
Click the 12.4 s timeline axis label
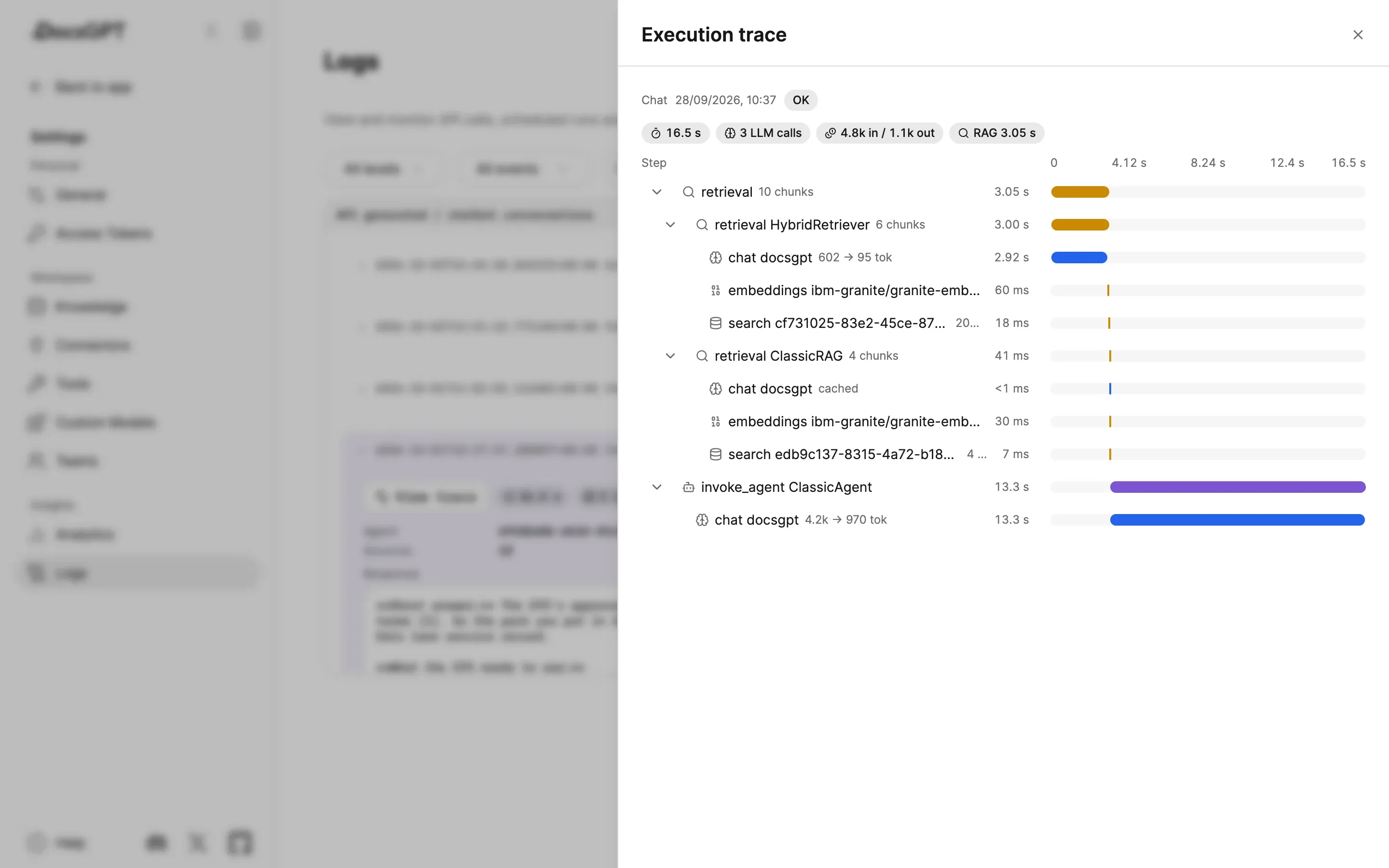pyautogui.click(x=1287, y=163)
